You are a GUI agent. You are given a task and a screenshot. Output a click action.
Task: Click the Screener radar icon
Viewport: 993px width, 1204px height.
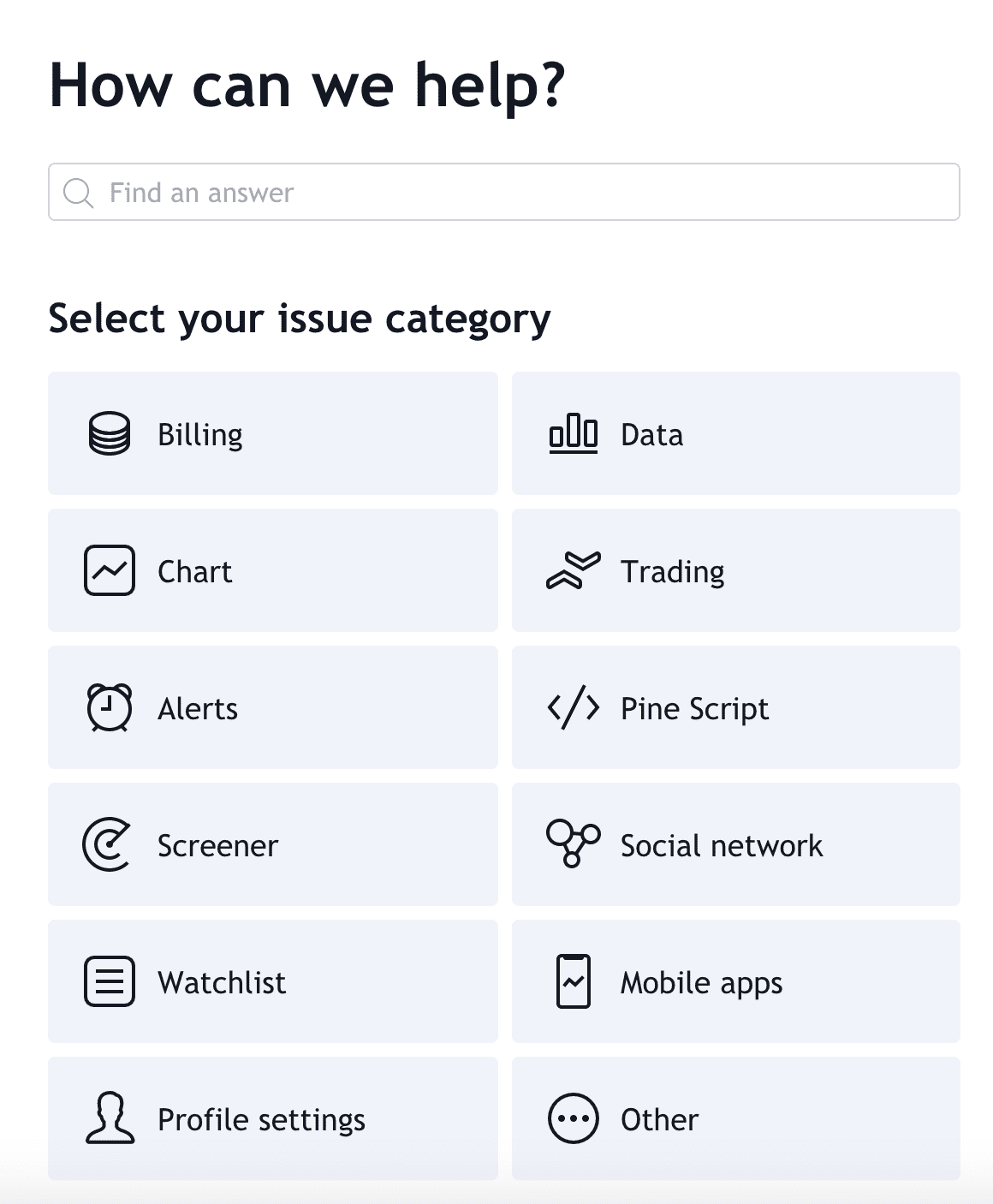(108, 844)
